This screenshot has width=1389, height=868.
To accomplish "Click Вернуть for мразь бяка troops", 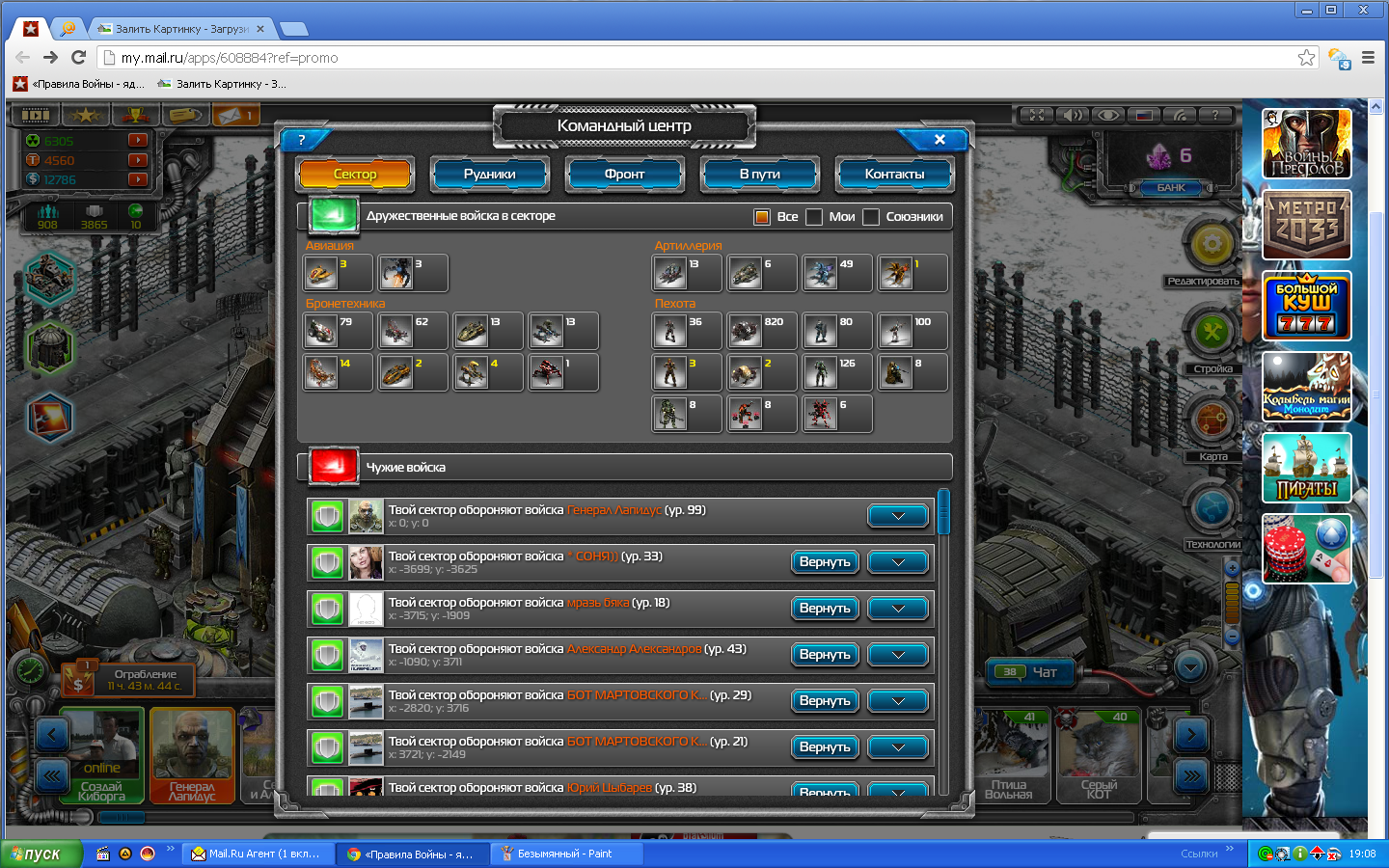I will click(825, 609).
